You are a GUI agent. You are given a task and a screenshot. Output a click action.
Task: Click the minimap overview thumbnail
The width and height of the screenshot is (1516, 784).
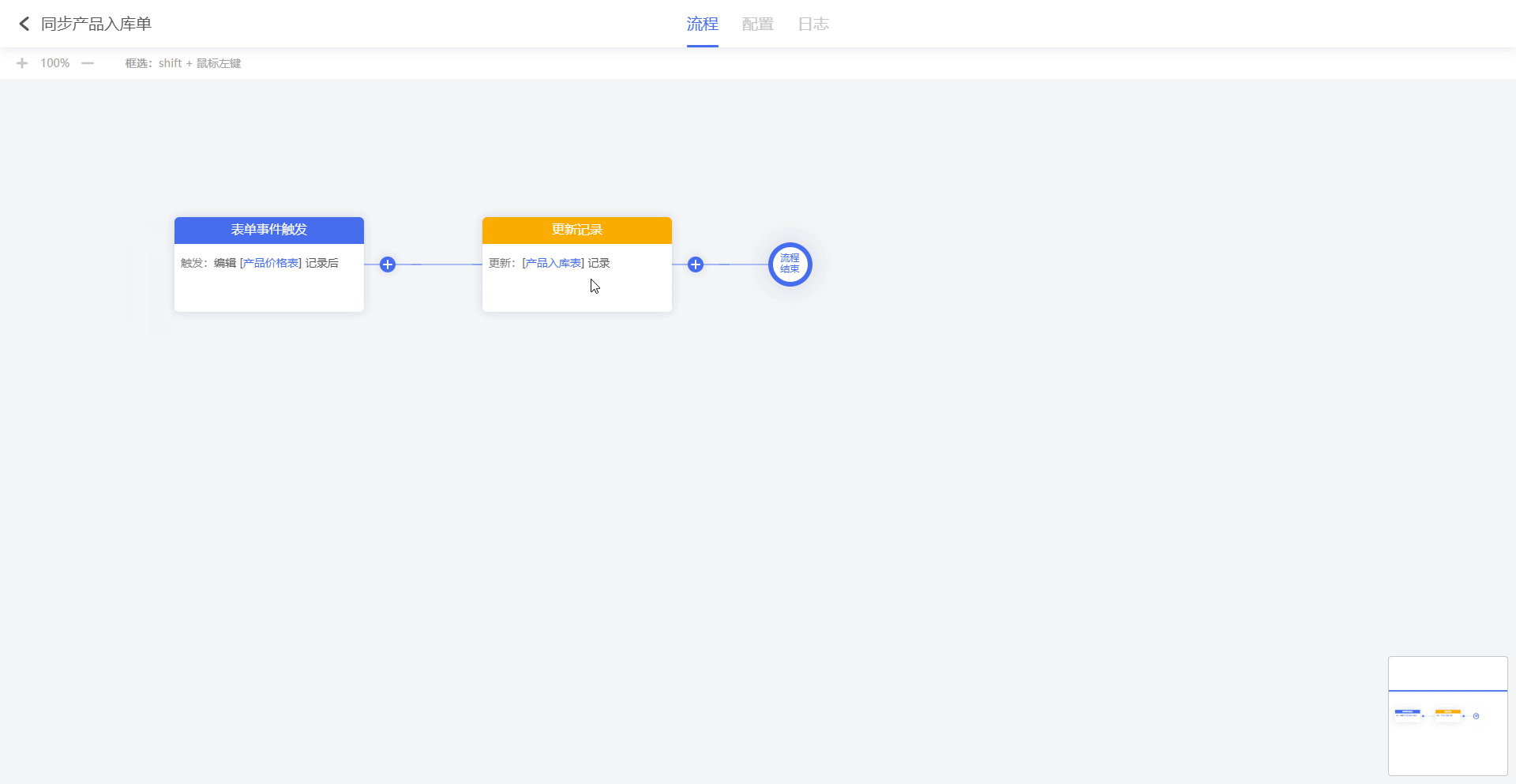pyautogui.click(x=1448, y=716)
